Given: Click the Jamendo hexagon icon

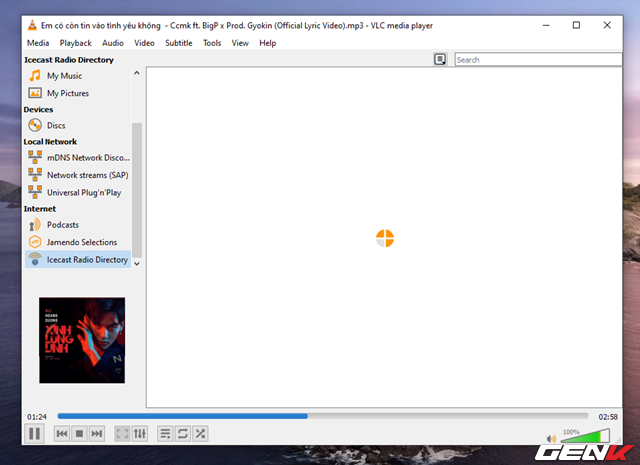Looking at the screenshot, I should click(x=35, y=242).
